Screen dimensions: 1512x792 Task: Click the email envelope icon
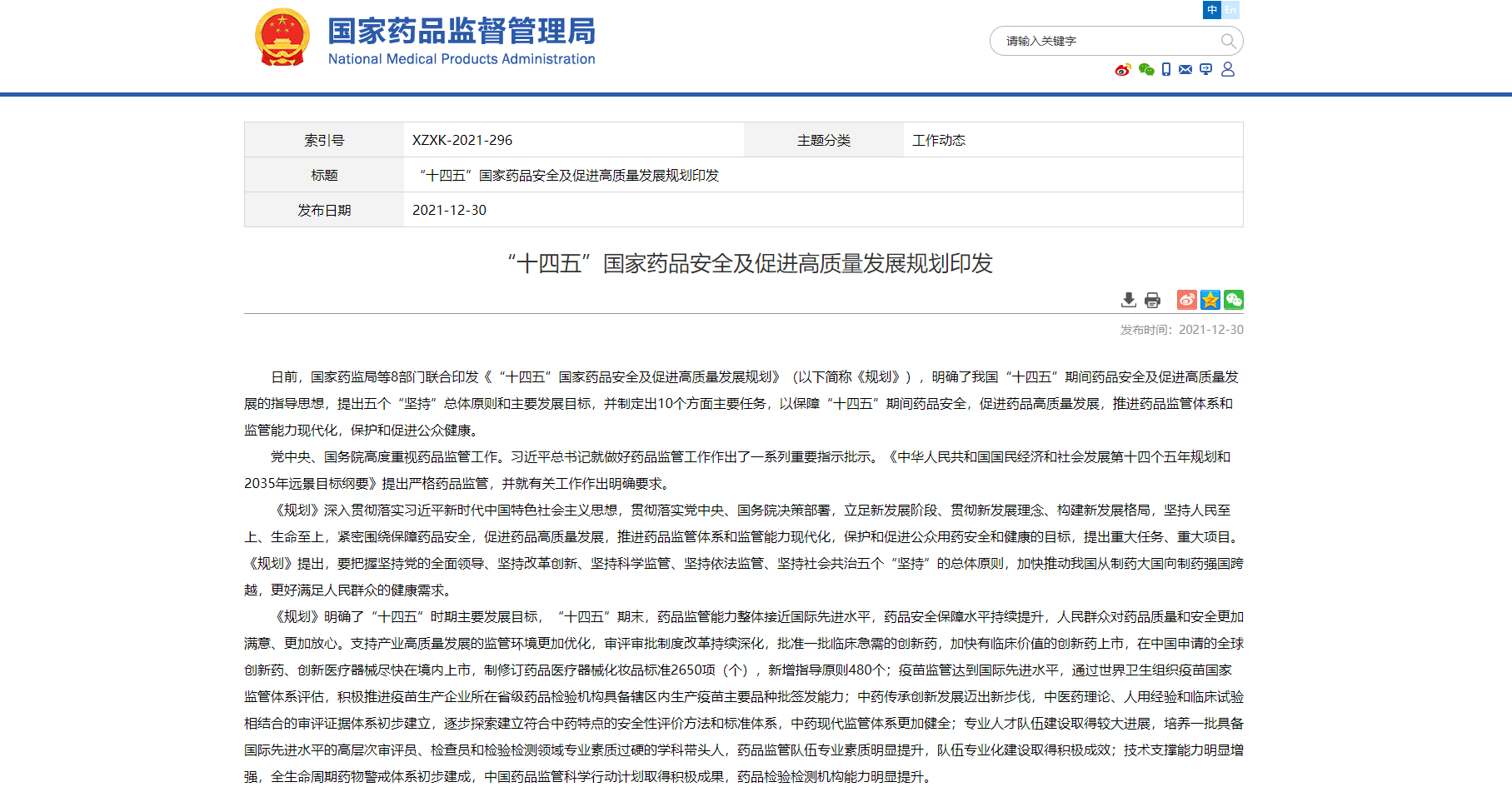[x=1185, y=70]
